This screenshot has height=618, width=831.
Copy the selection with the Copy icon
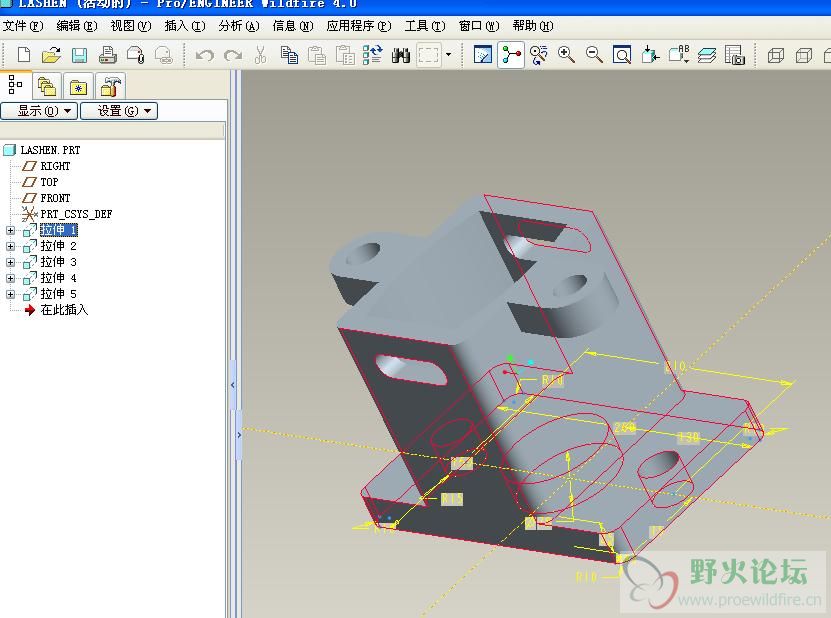pyautogui.click(x=289, y=55)
